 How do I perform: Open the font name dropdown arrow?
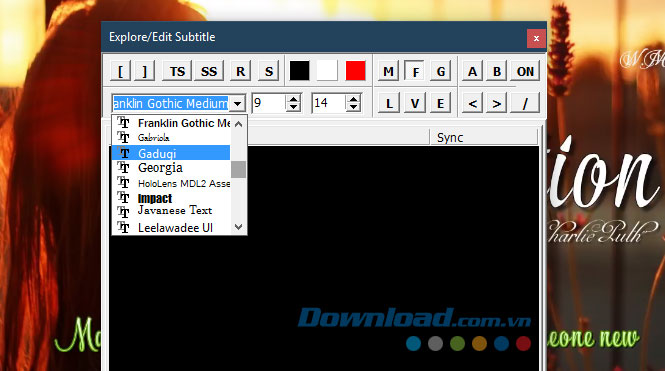click(x=238, y=103)
